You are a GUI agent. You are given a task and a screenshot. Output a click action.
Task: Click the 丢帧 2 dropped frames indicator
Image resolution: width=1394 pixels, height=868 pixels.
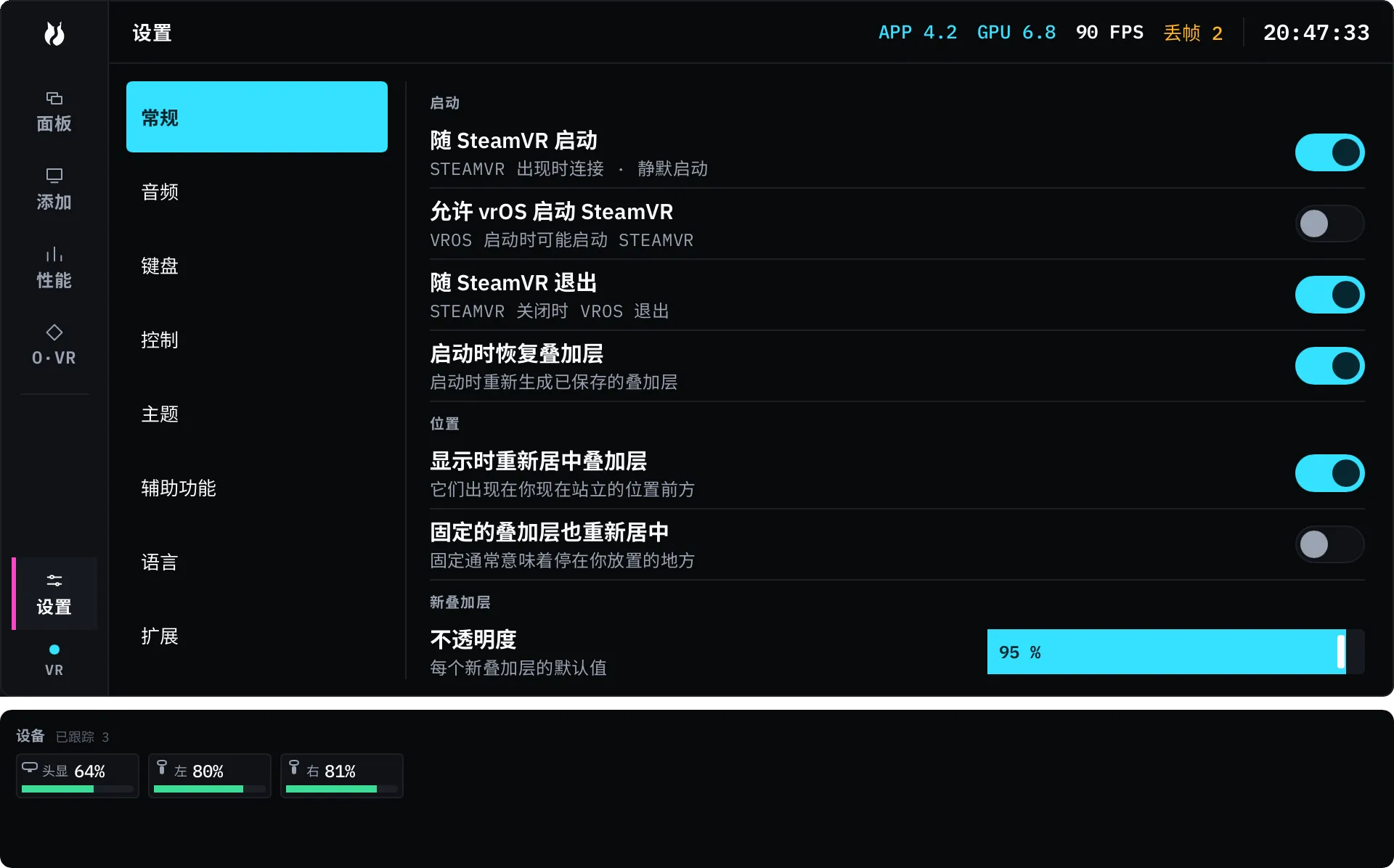click(x=1193, y=33)
